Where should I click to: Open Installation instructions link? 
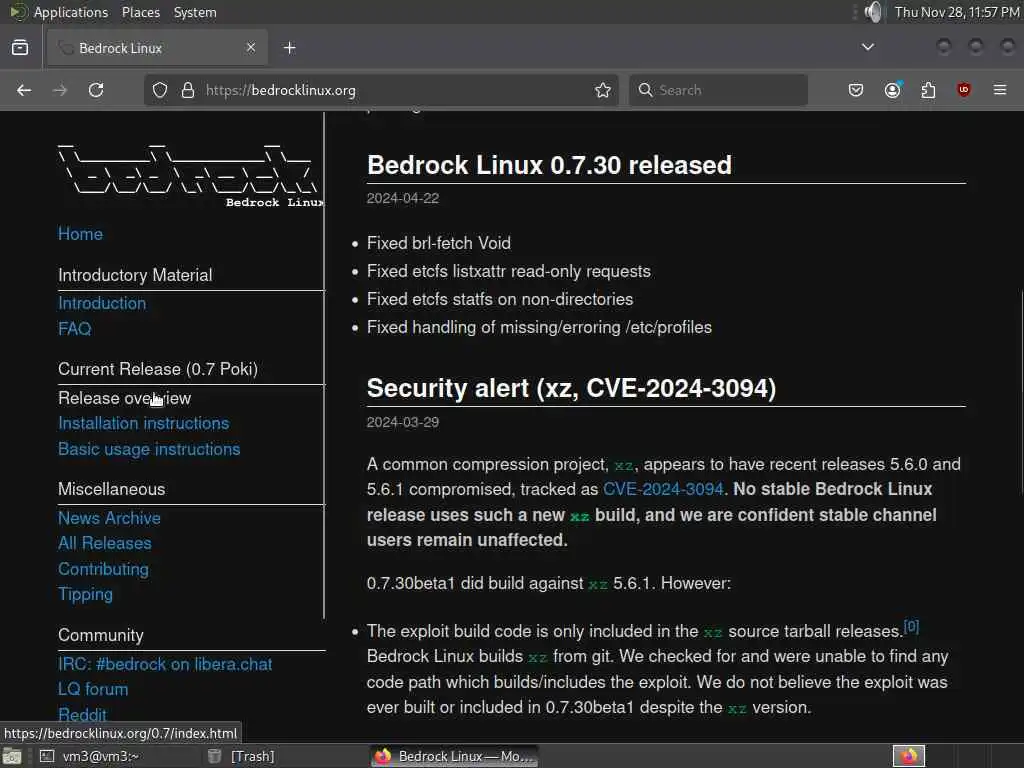click(x=144, y=423)
